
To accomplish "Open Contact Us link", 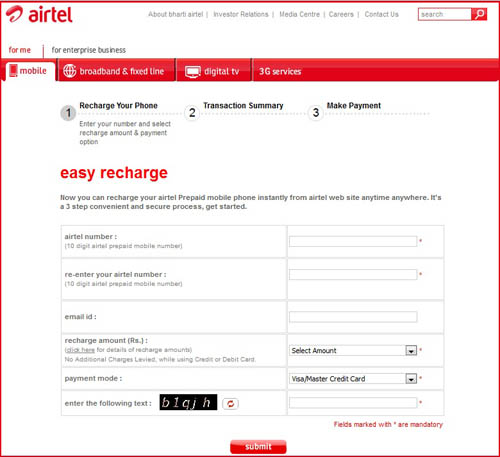I will pyautogui.click(x=382, y=14).
